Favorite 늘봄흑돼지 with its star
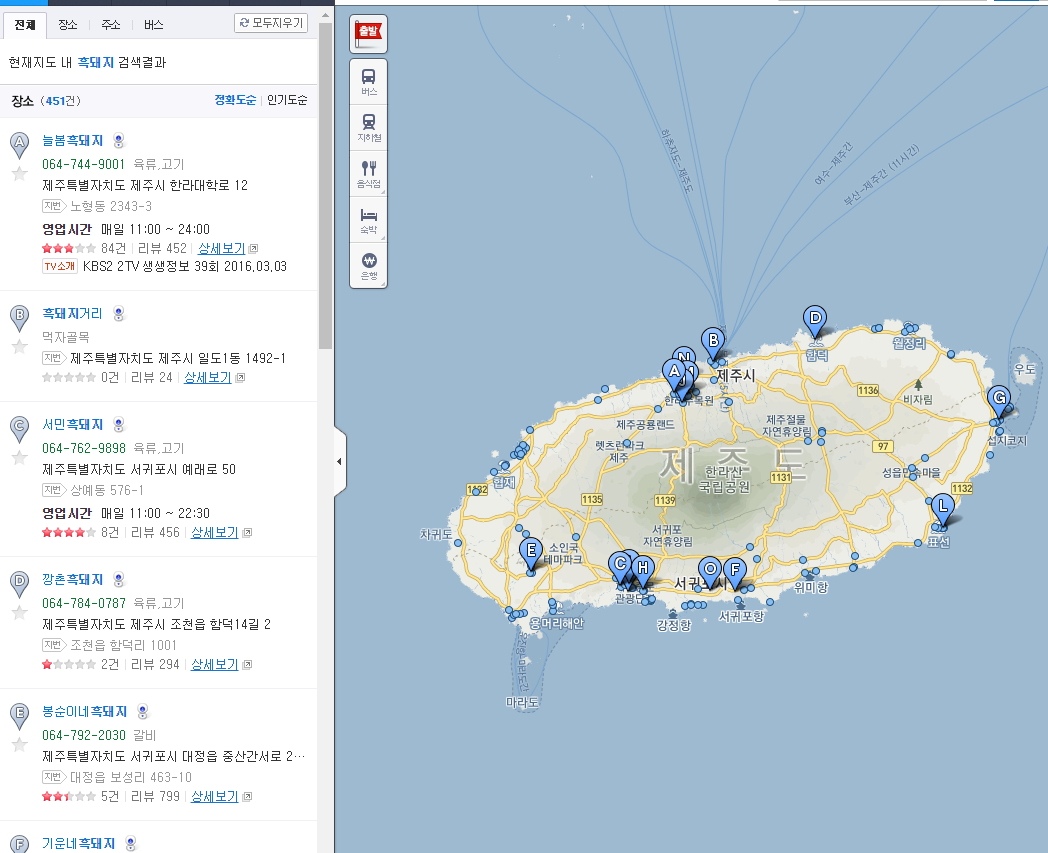Screen dimensions: 1048x853 tap(19, 173)
